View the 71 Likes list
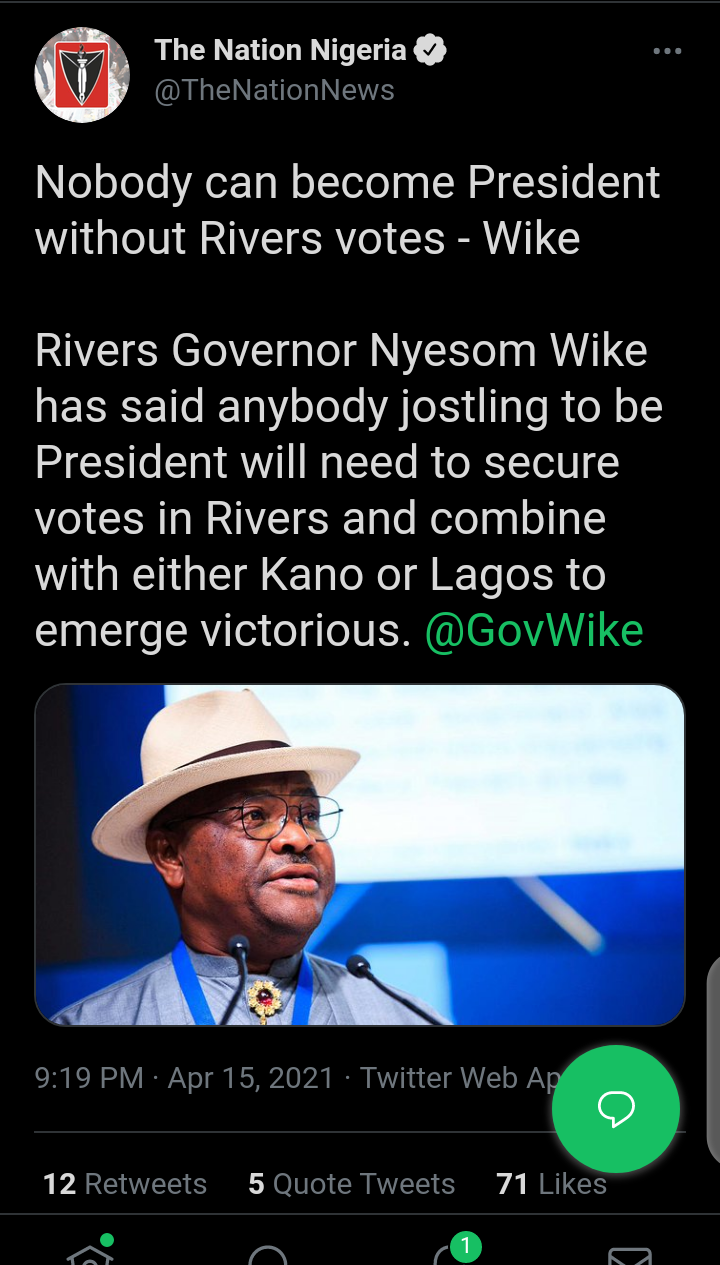 coord(552,1184)
